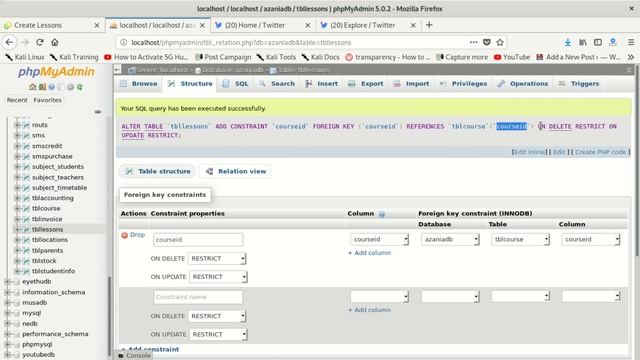Click the Save to Pocket icon
The width and height of the screenshot is (640, 360).
pyautogui.click(x=487, y=42)
